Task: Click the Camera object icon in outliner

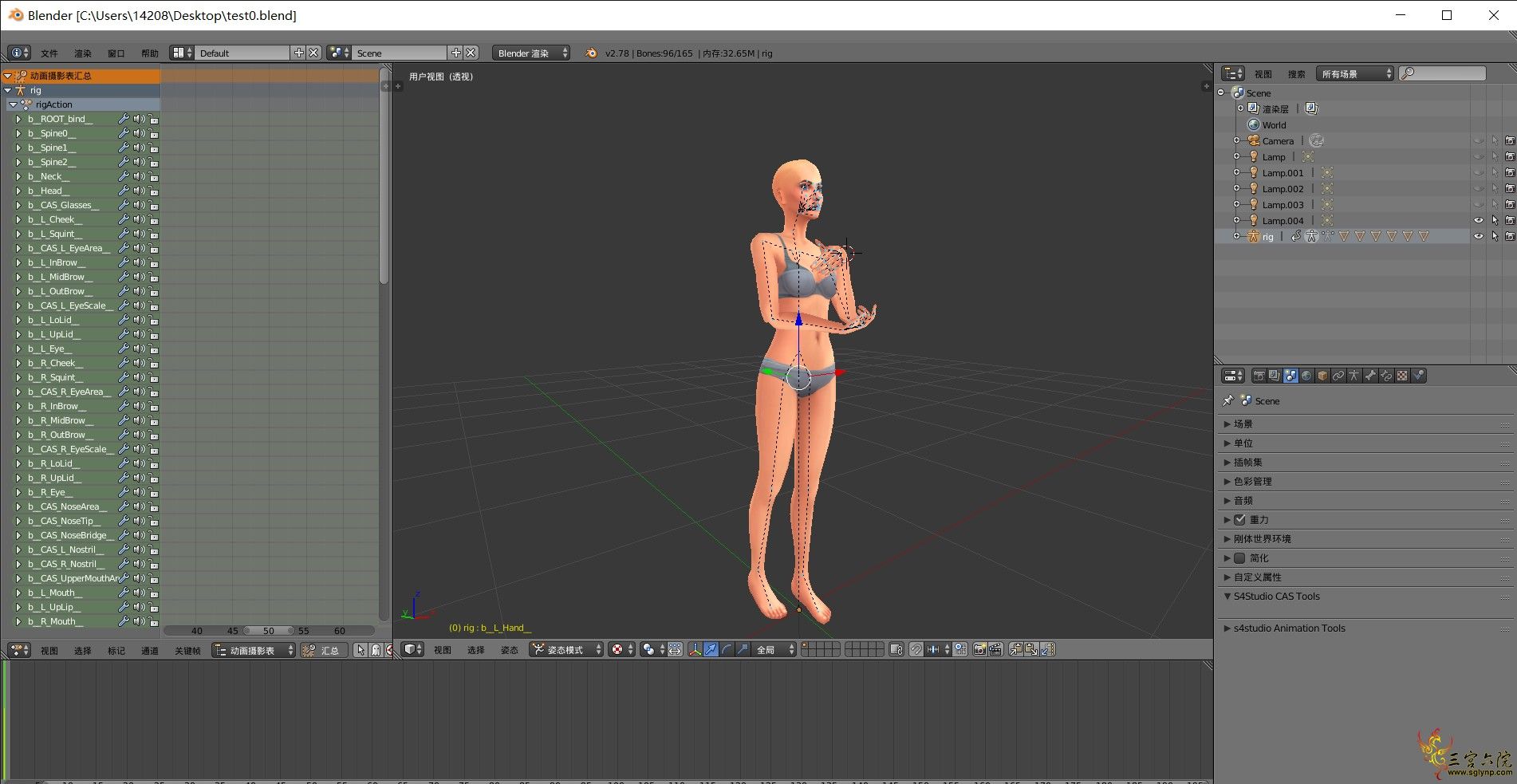Action: coord(1254,140)
